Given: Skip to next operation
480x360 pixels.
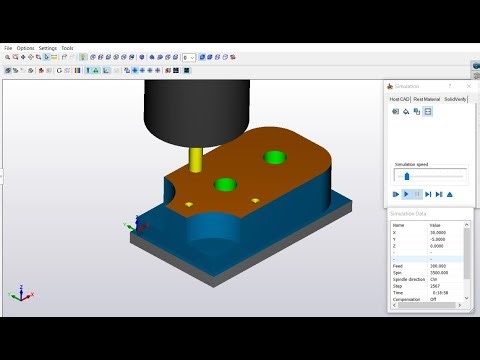Looking at the screenshot, I should [x=439, y=194].
